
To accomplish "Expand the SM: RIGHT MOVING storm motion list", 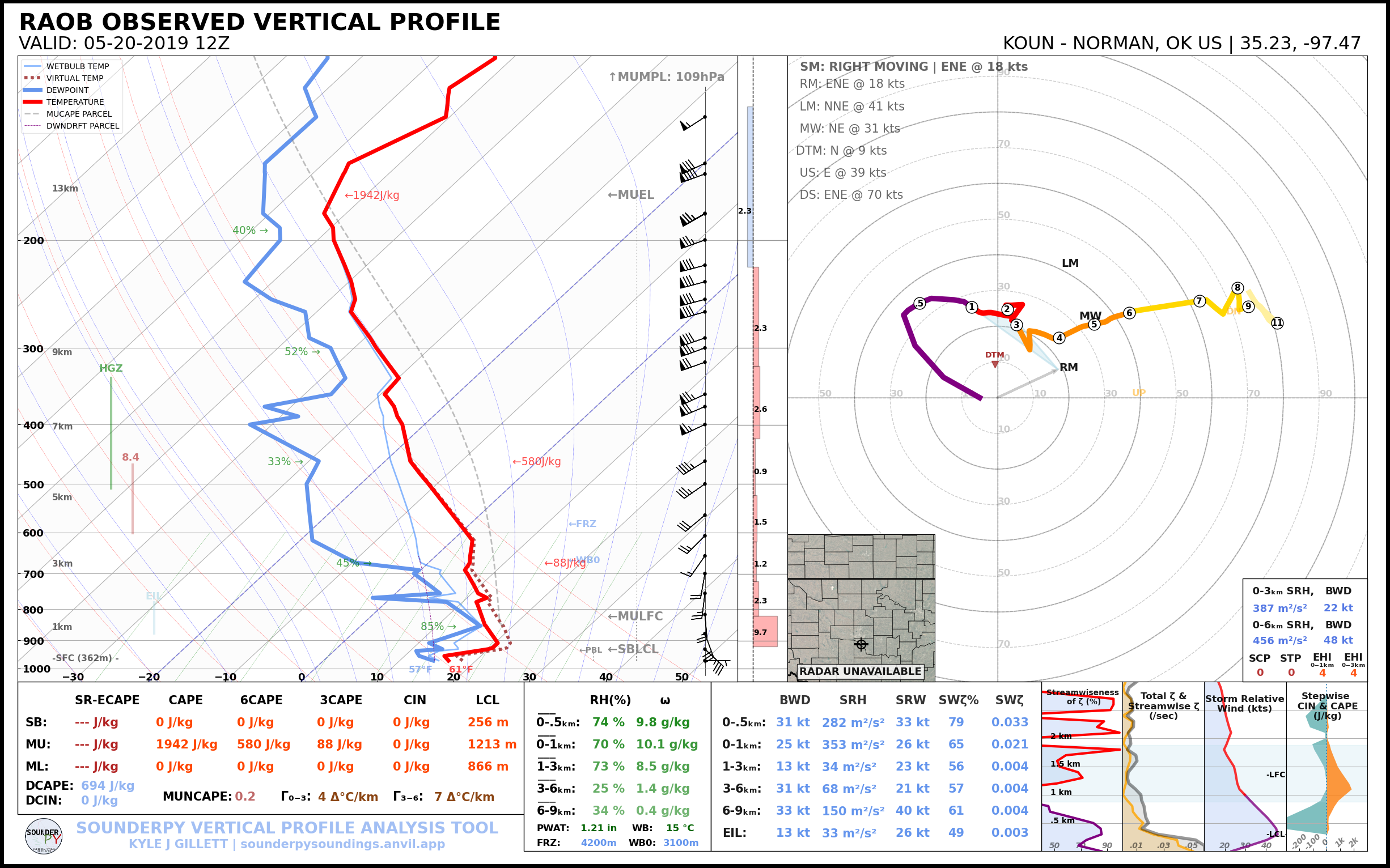I will coord(914,66).
